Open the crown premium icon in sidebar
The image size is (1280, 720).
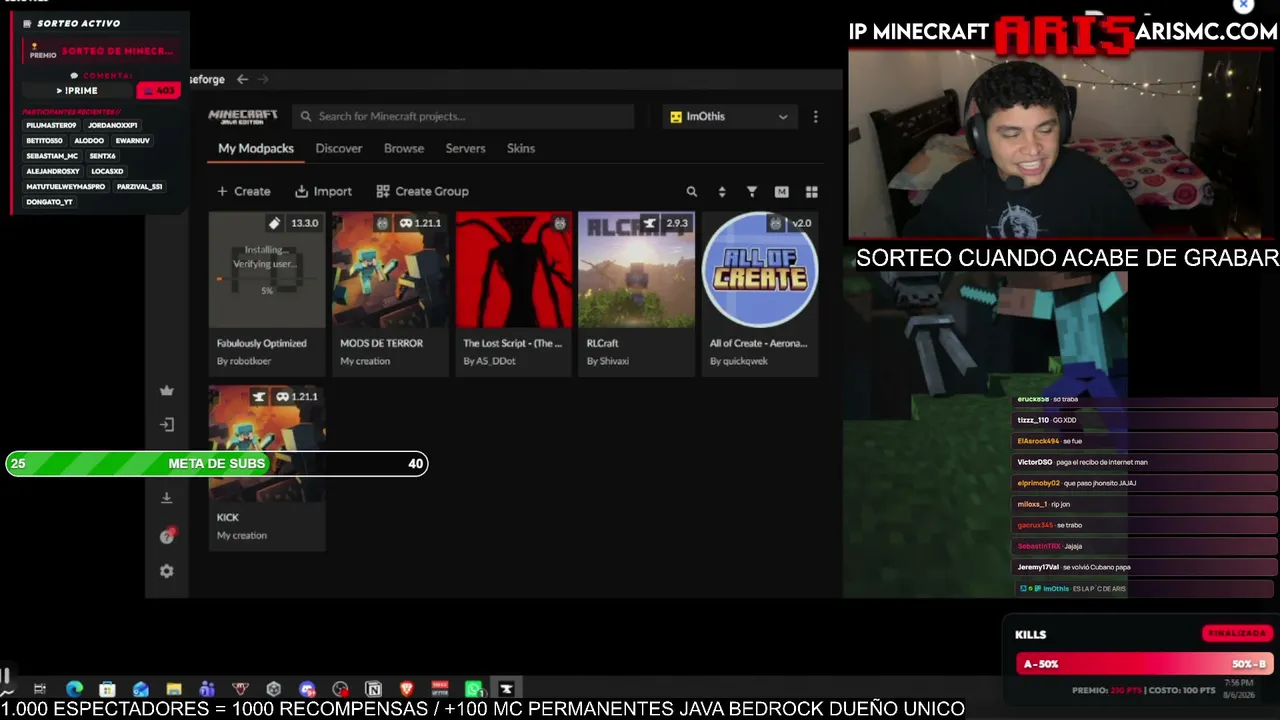point(167,390)
